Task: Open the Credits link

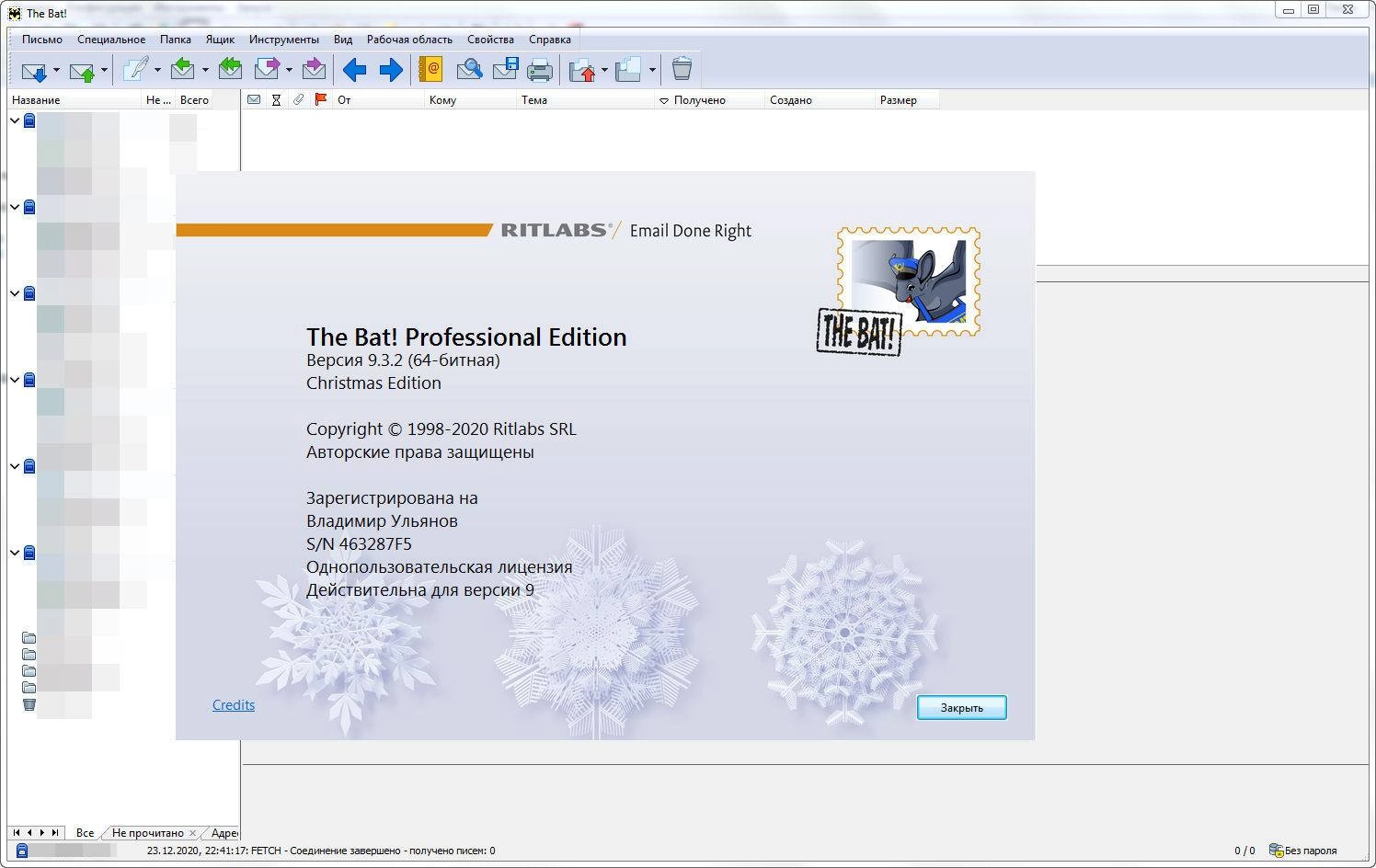Action: tap(234, 705)
